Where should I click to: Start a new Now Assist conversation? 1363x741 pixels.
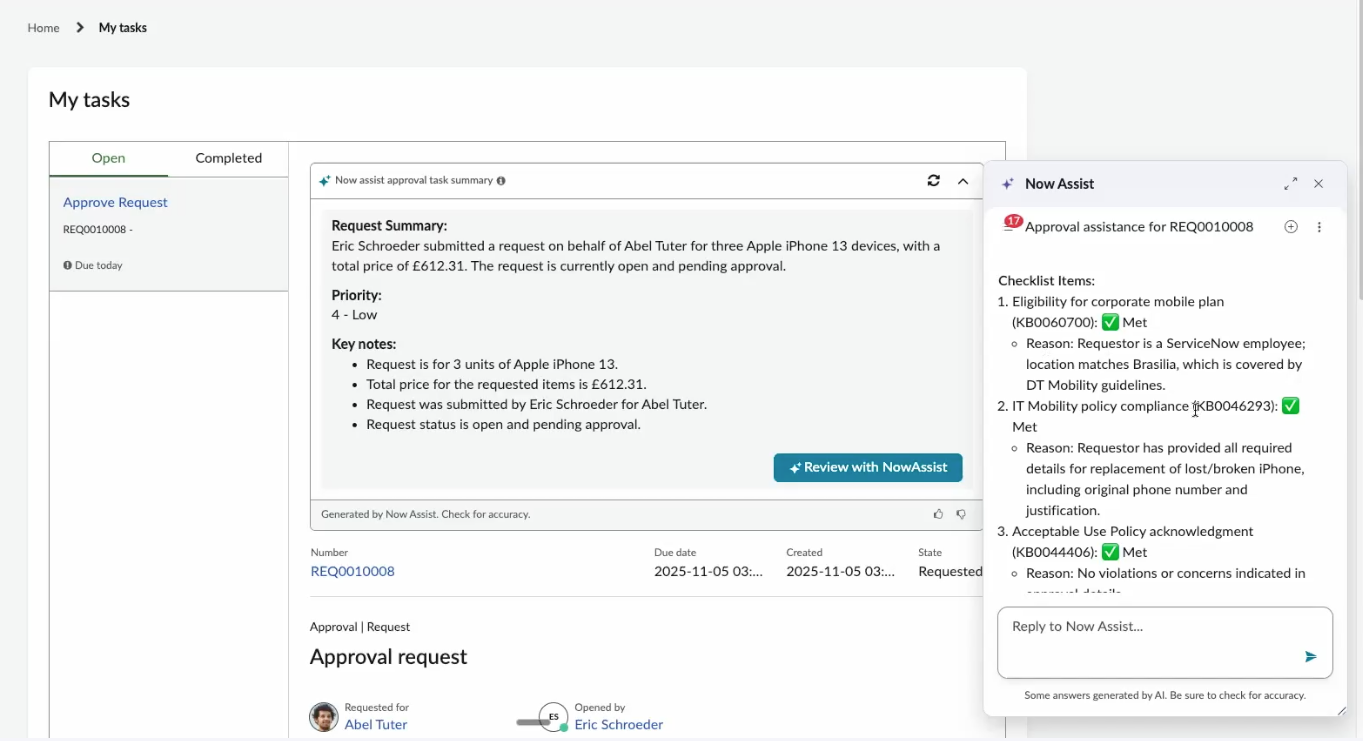point(1291,227)
